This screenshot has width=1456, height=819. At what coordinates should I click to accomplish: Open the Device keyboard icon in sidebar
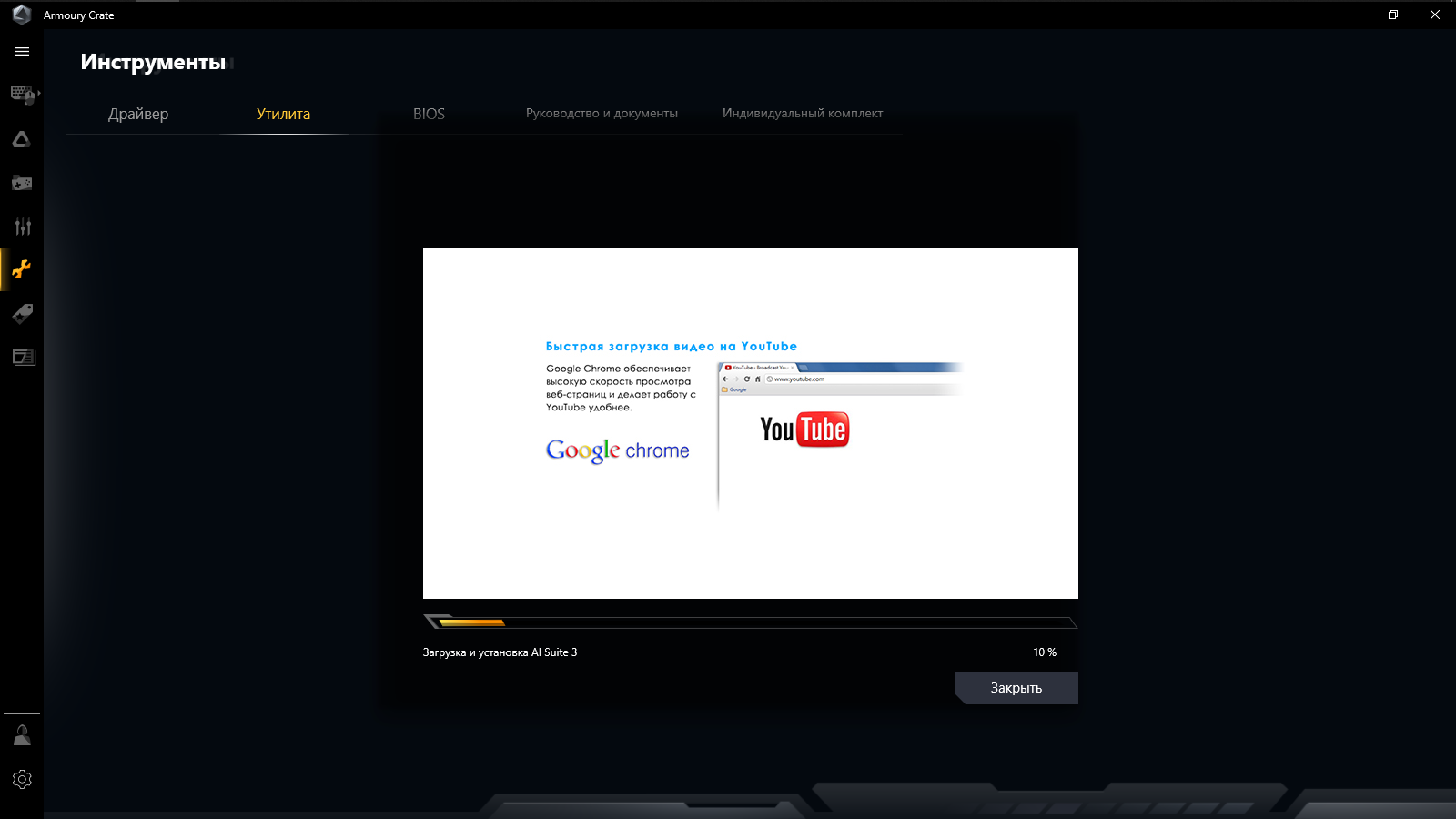[x=23, y=95]
